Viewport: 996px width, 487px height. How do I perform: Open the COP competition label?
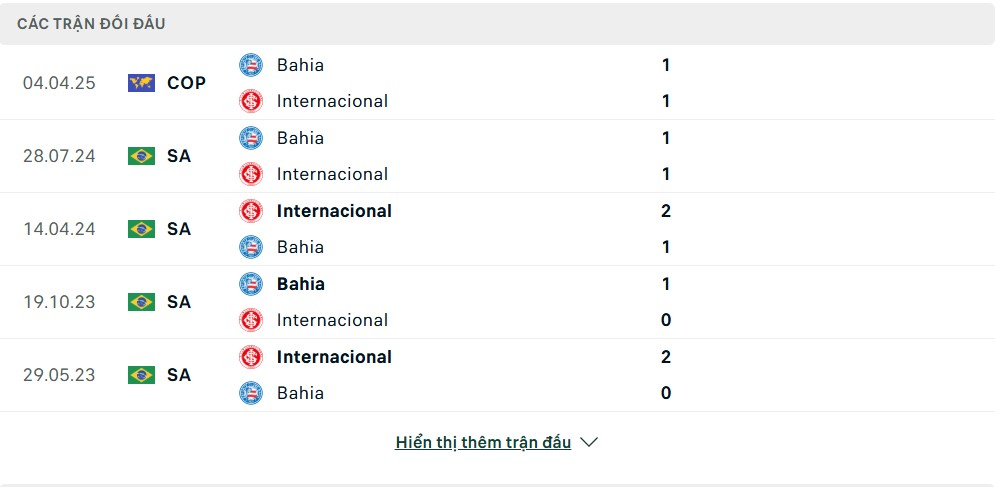click(x=186, y=83)
